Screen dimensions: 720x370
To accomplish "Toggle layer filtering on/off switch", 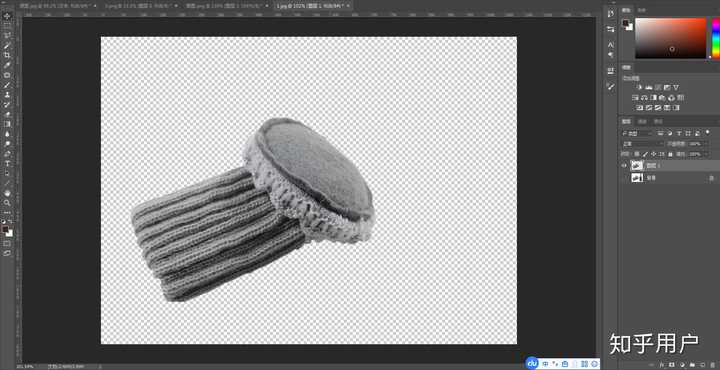I will click(x=707, y=133).
